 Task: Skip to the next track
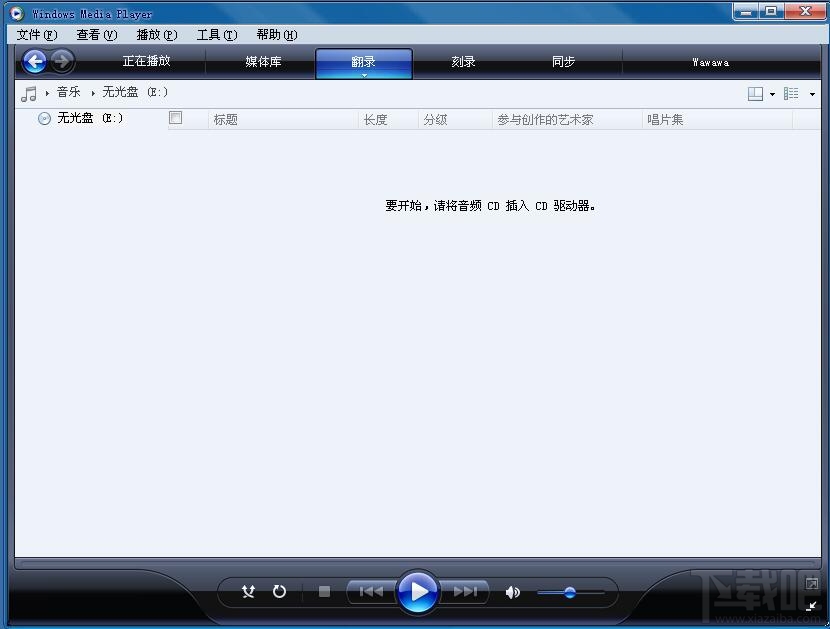pyautogui.click(x=465, y=591)
